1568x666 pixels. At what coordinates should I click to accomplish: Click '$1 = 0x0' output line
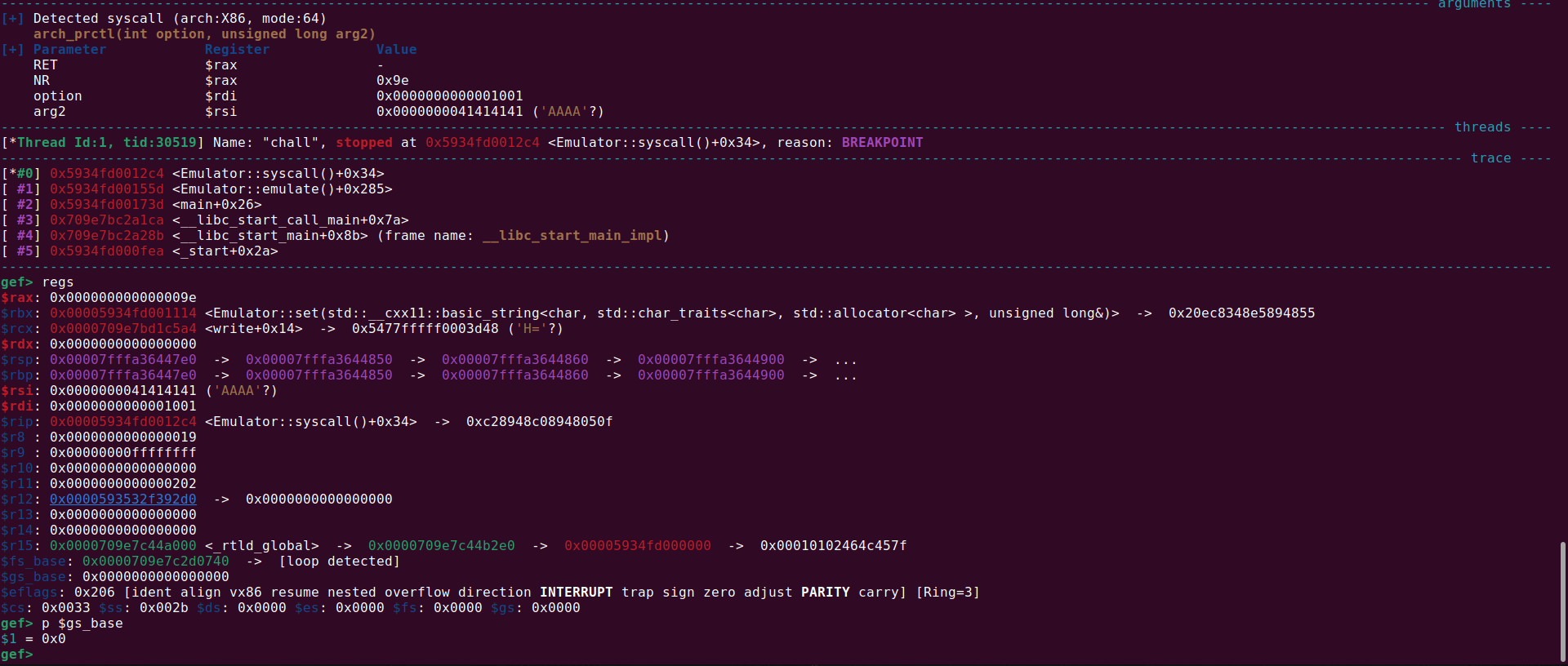pyautogui.click(x=33, y=638)
